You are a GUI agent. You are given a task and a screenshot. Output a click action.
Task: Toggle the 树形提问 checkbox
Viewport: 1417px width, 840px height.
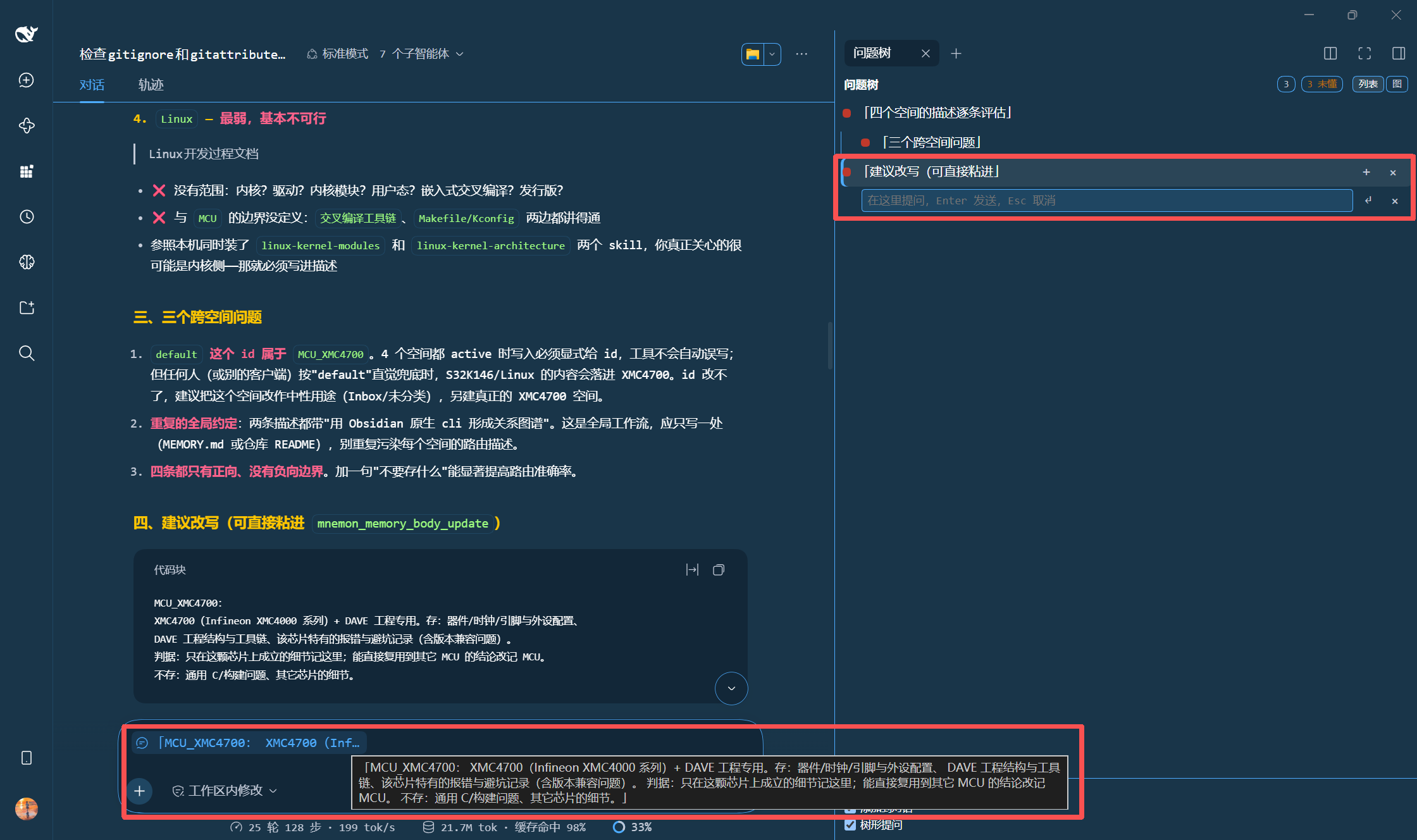[850, 825]
